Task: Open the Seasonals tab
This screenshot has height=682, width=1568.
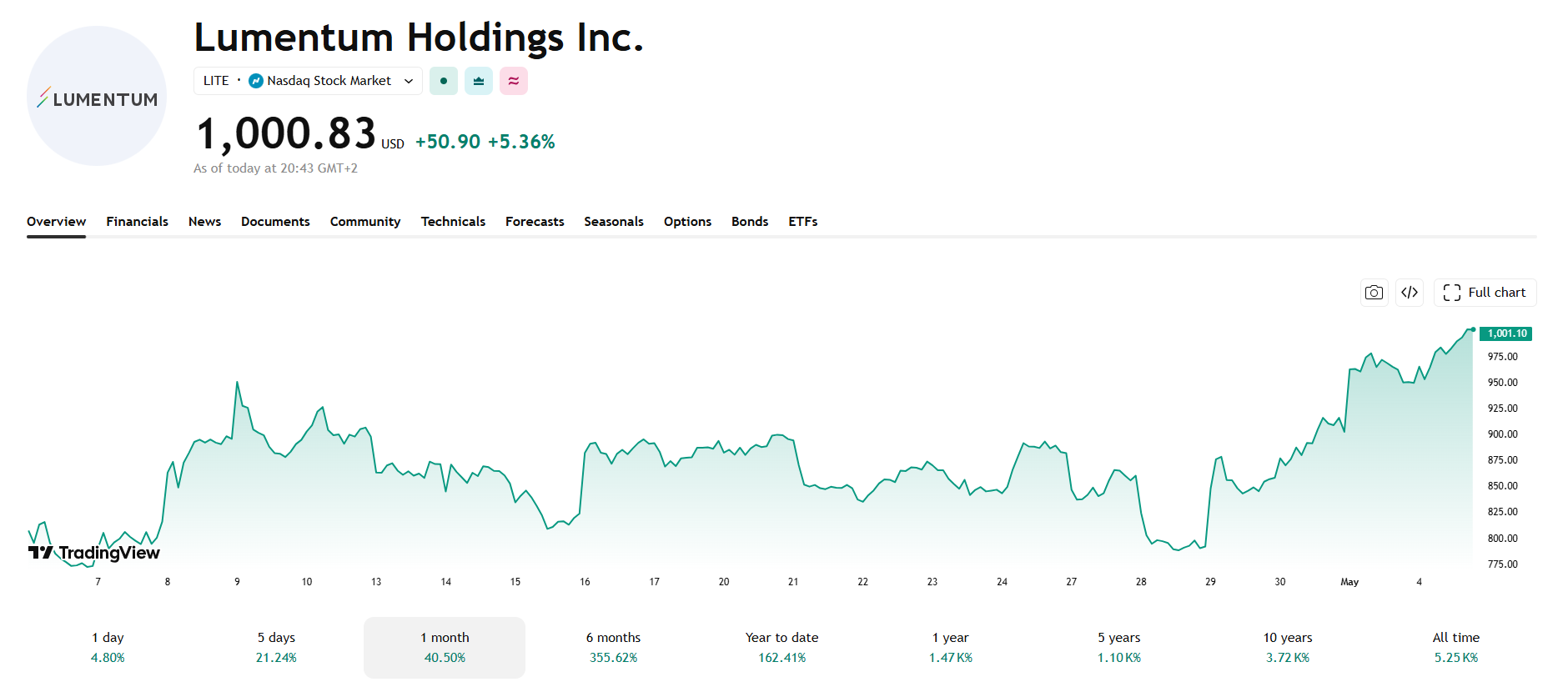Action: pyautogui.click(x=614, y=222)
